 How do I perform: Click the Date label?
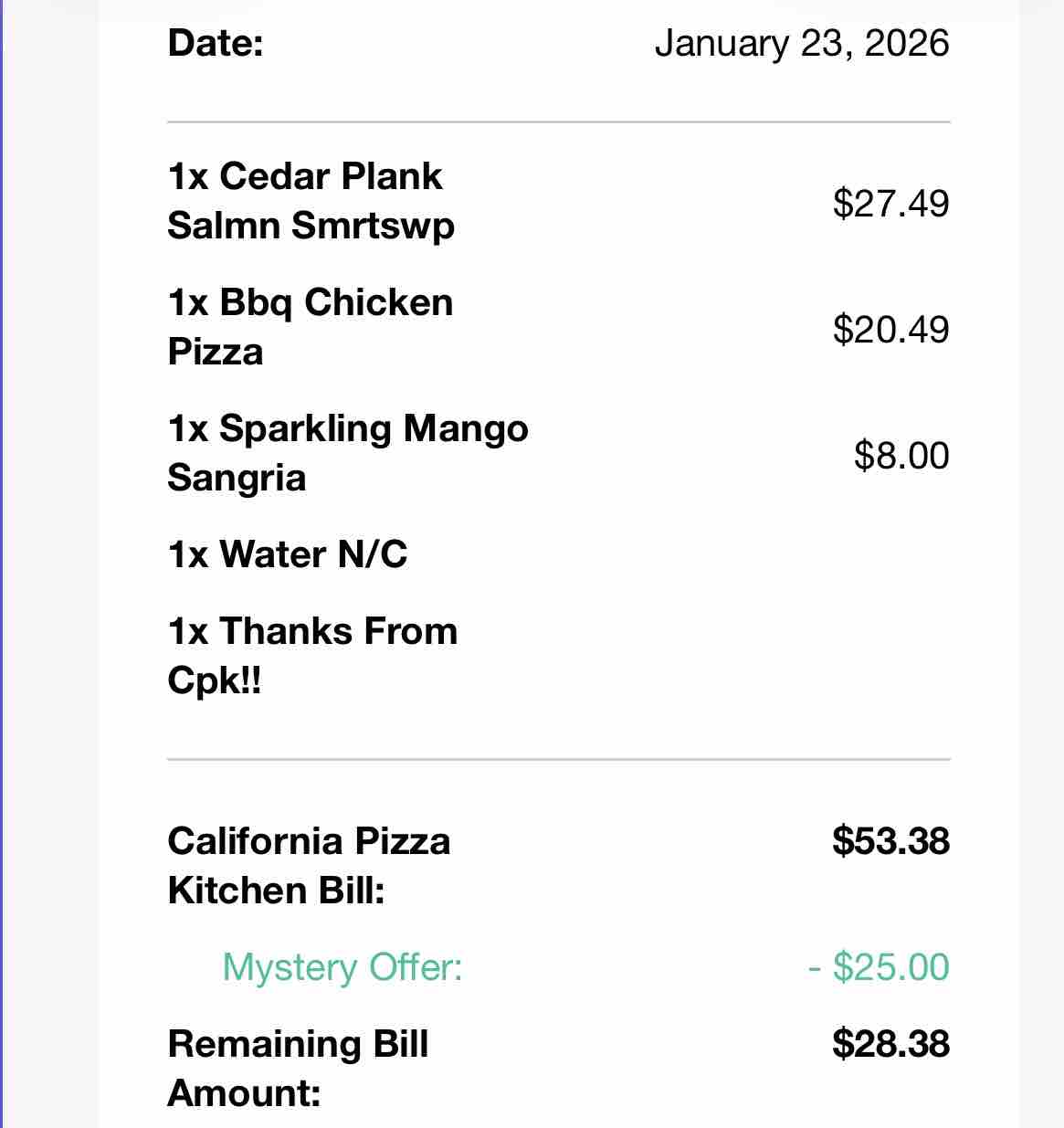(x=216, y=43)
